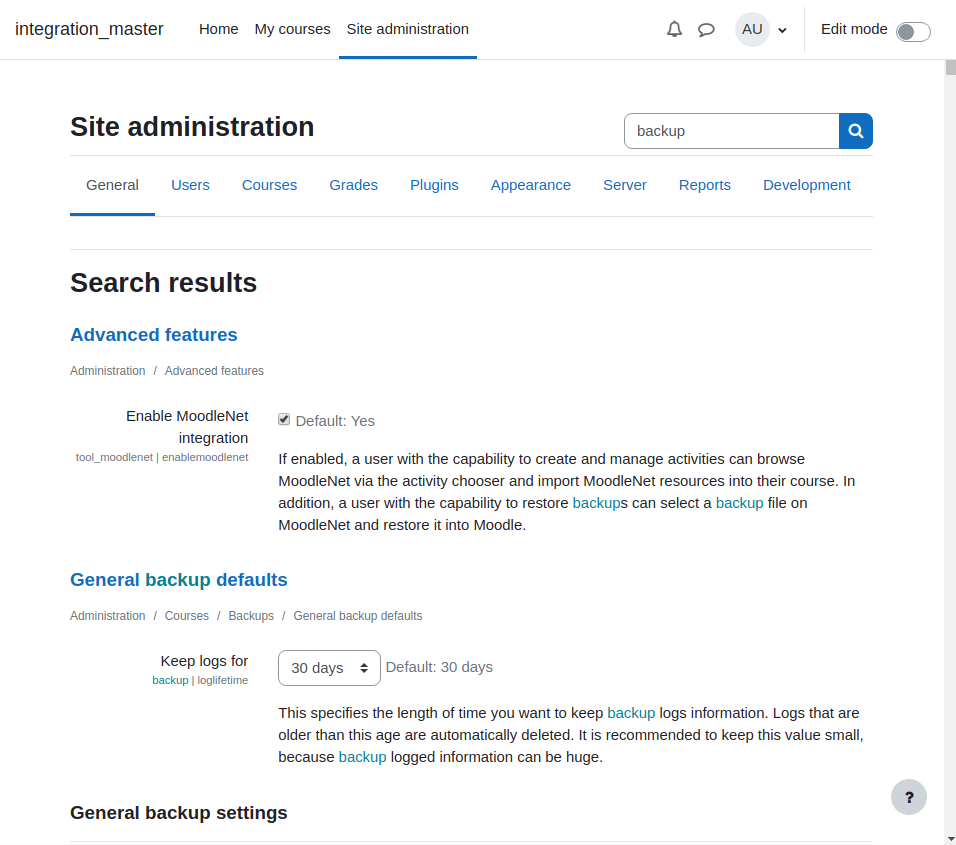
Task: Click the 'Site administration' page title
Action: 192,127
